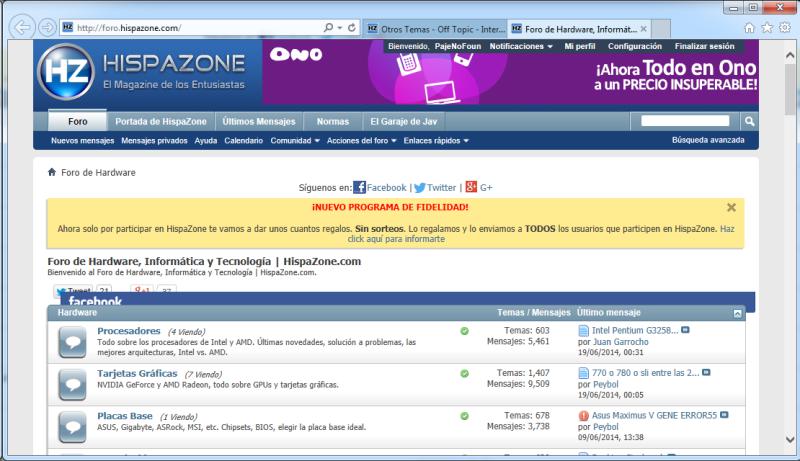The image size is (800, 461).
Task: Click the green status icon for Placas Base
Action: (x=464, y=416)
